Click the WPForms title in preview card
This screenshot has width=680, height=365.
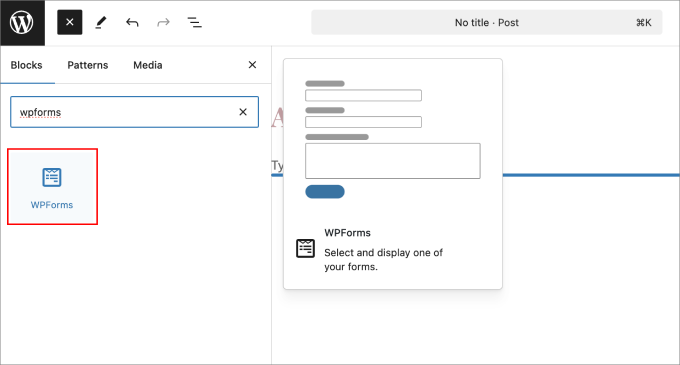click(x=347, y=233)
